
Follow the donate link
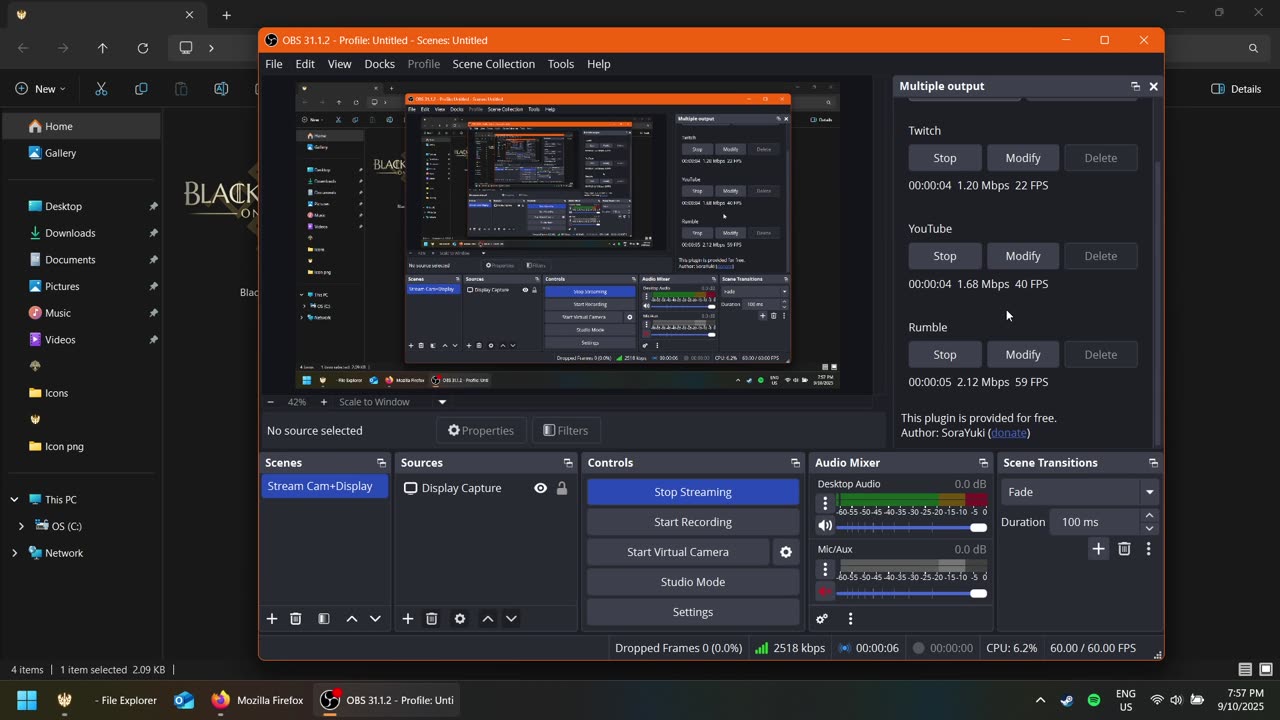1009,433
